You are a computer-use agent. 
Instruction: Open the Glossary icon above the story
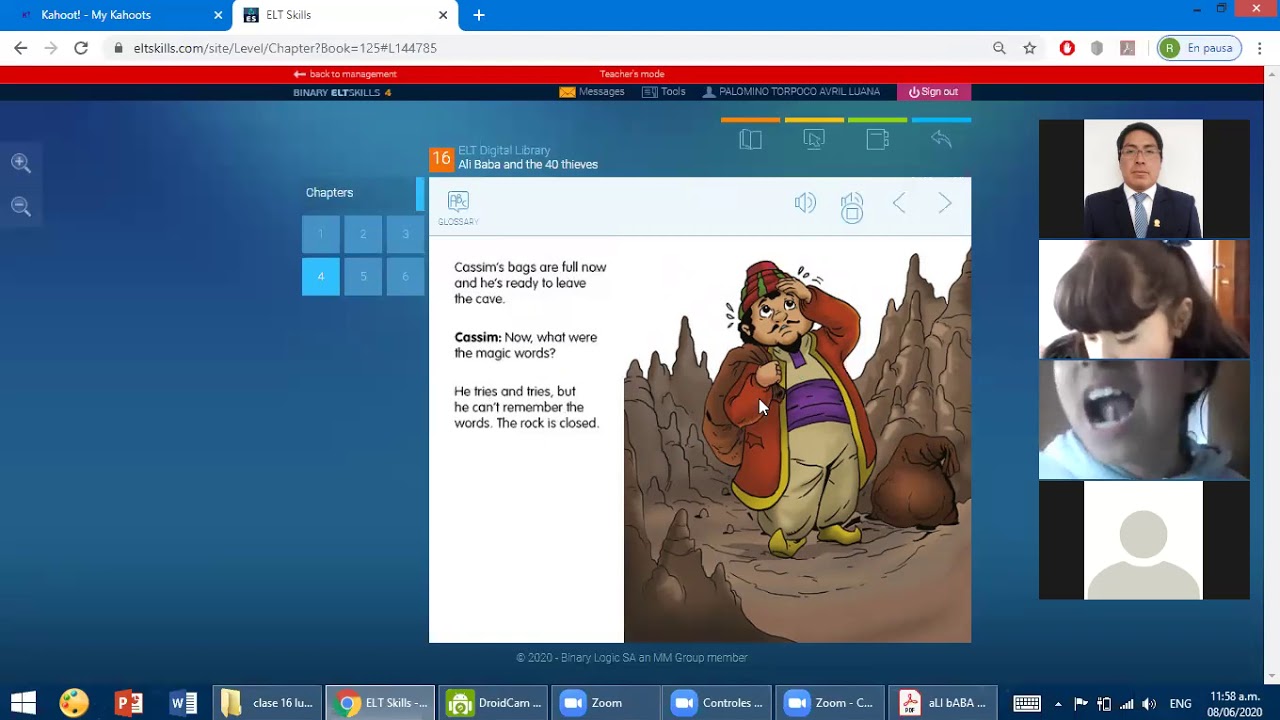click(x=458, y=207)
